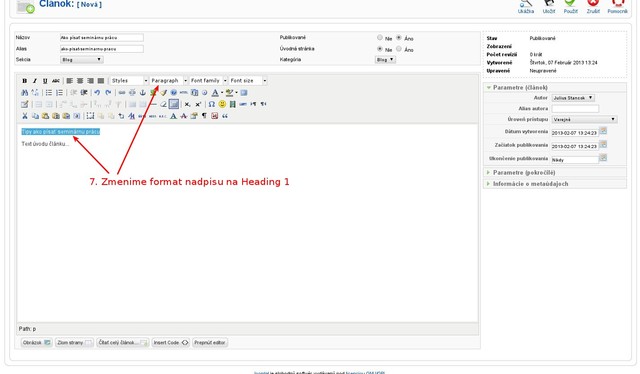Insert a special character using the Omega icon
Screen dimensions: 640x374
[211, 104]
